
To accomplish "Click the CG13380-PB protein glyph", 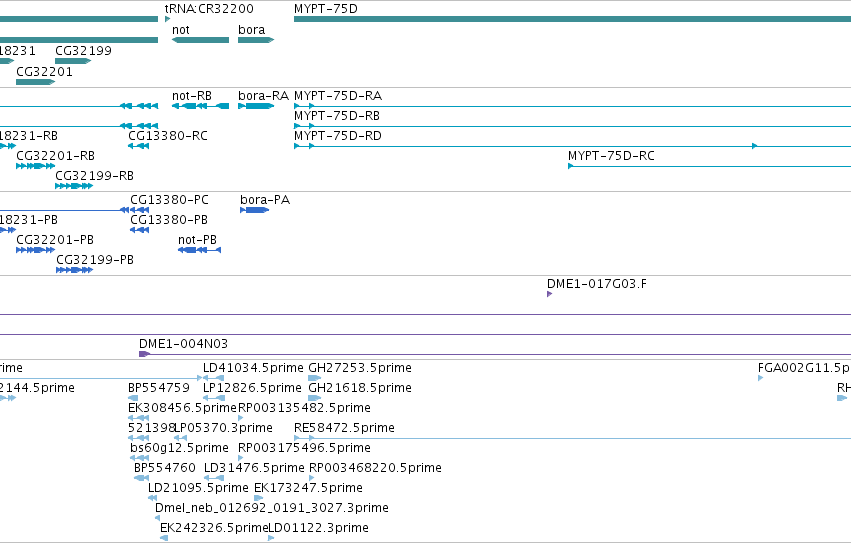I will pos(139,230).
